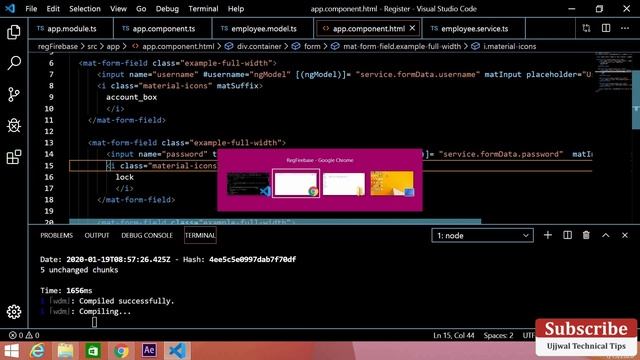
Task: Select desktop thumbnail in task switcher
Action: [x=392, y=183]
